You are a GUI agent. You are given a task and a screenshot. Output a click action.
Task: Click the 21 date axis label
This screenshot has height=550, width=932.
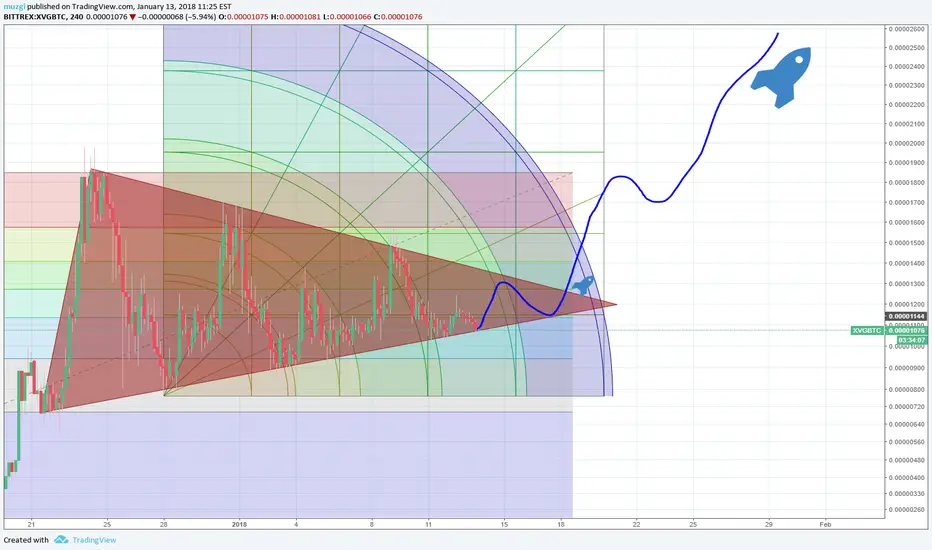[x=31, y=524]
